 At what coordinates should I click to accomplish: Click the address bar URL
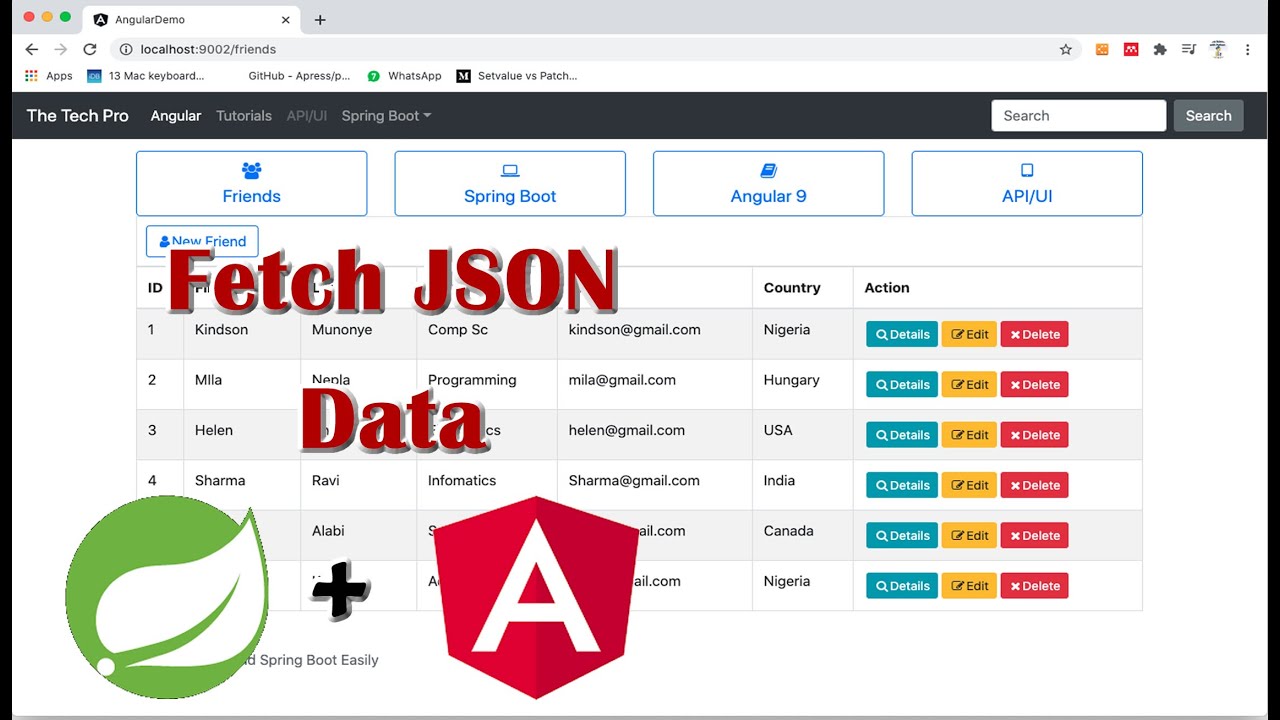click(208, 49)
